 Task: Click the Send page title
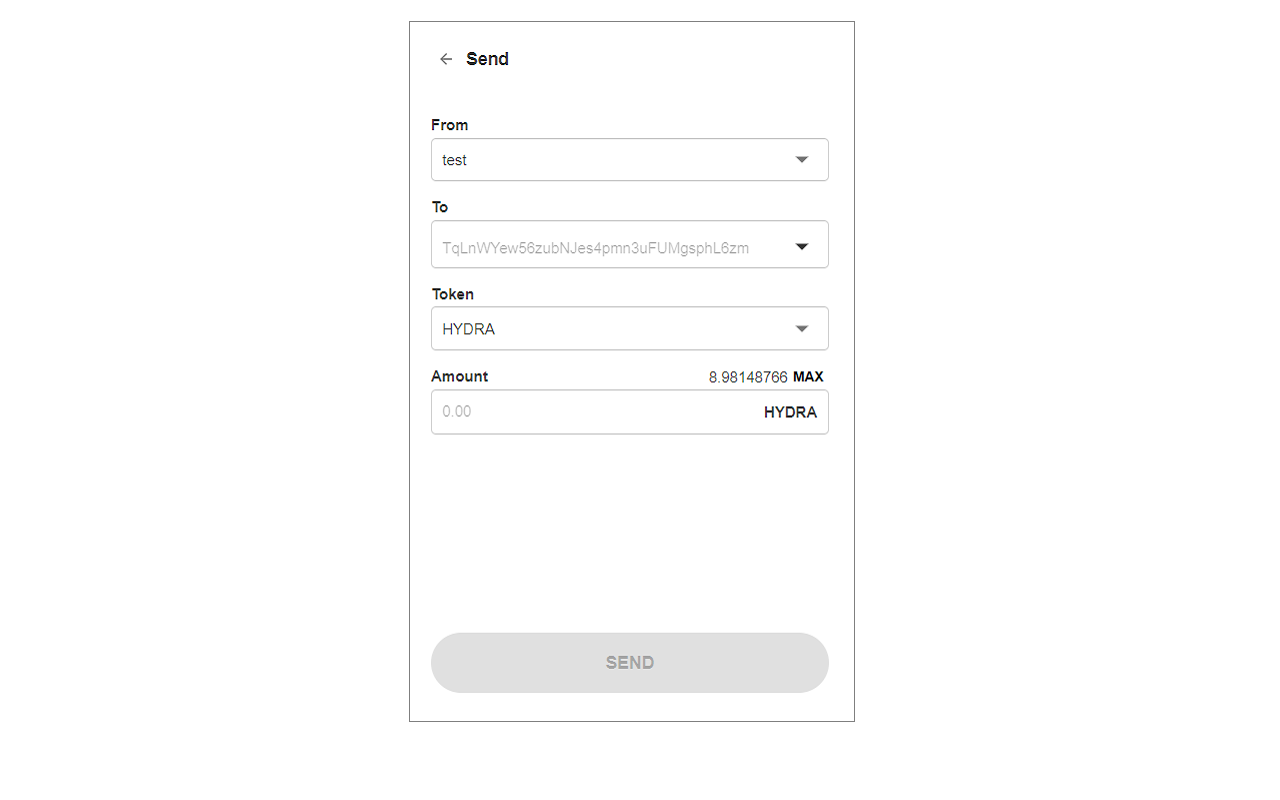(x=488, y=59)
